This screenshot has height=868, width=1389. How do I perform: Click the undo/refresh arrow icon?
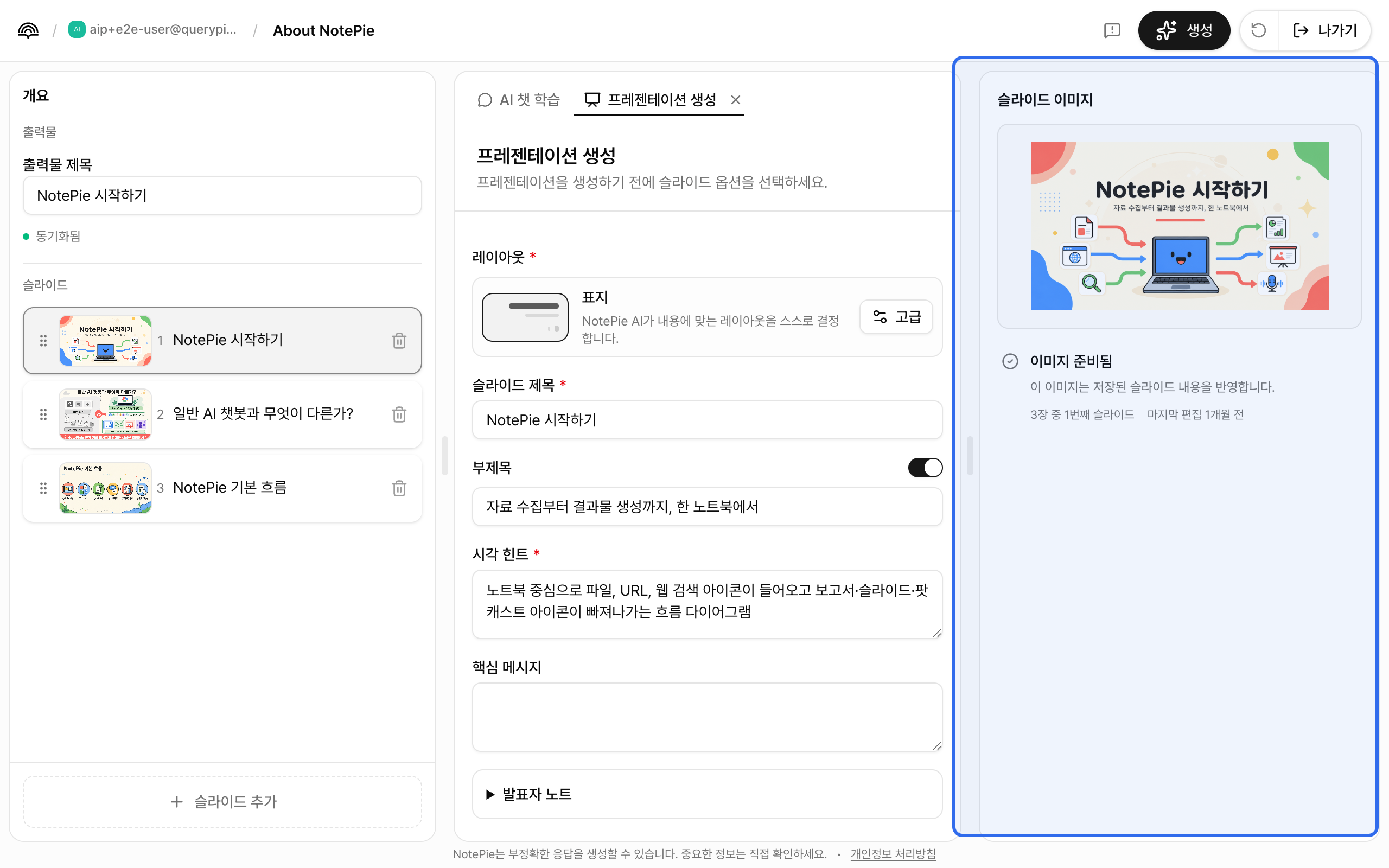pyautogui.click(x=1258, y=30)
